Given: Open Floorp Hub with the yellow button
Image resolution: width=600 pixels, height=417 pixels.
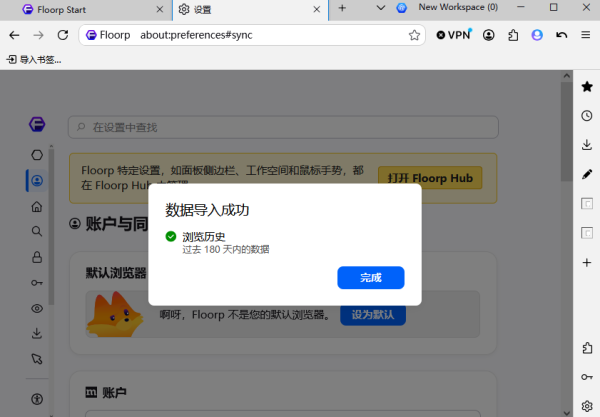Looking at the screenshot, I should tap(430, 178).
